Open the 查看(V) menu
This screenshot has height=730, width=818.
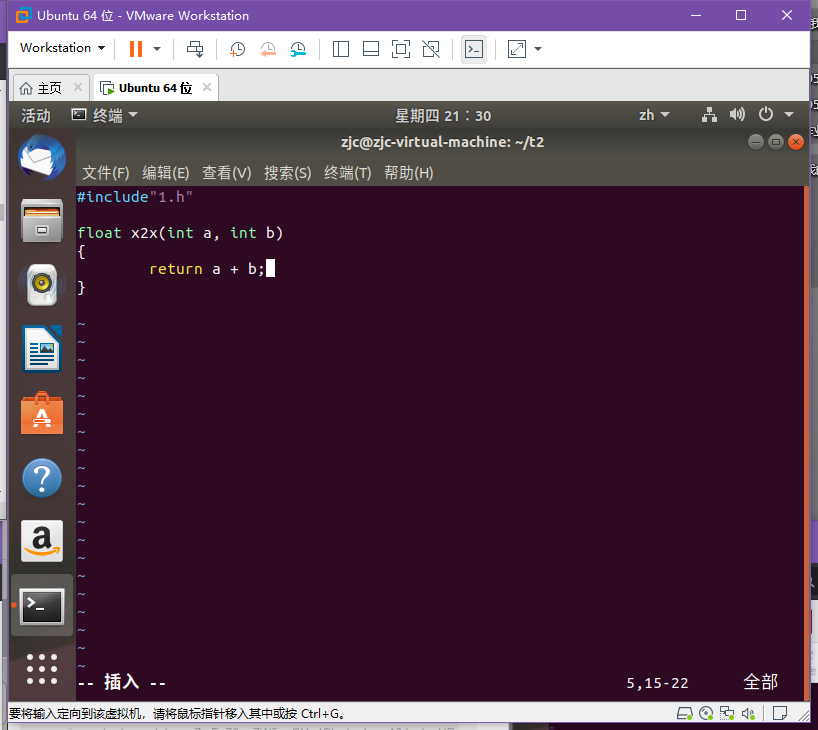pyautogui.click(x=227, y=173)
